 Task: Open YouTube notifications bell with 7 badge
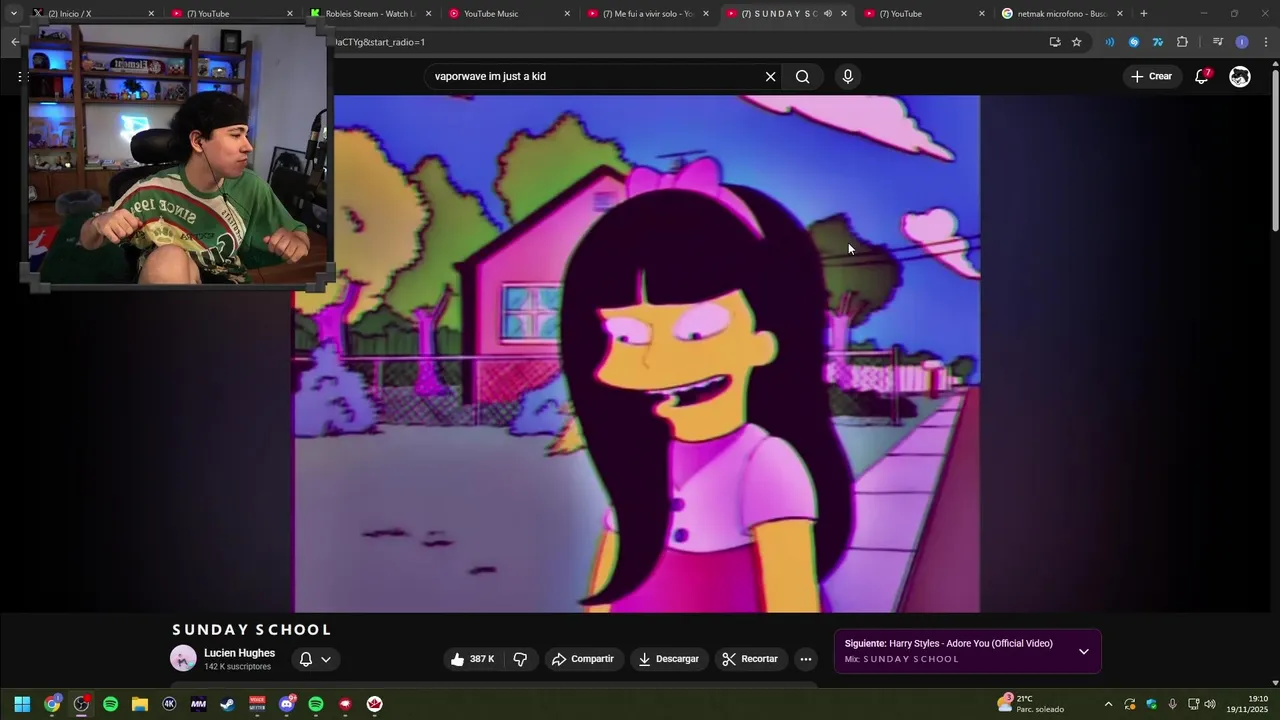point(1203,76)
